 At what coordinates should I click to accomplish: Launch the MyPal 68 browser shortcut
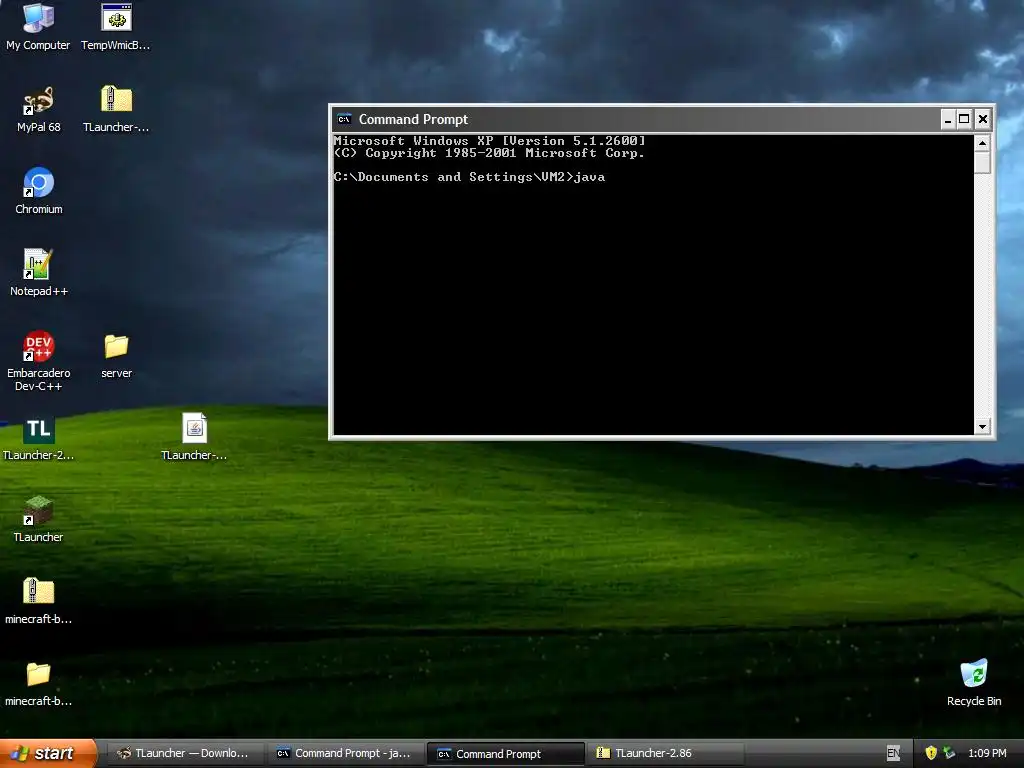[x=39, y=109]
